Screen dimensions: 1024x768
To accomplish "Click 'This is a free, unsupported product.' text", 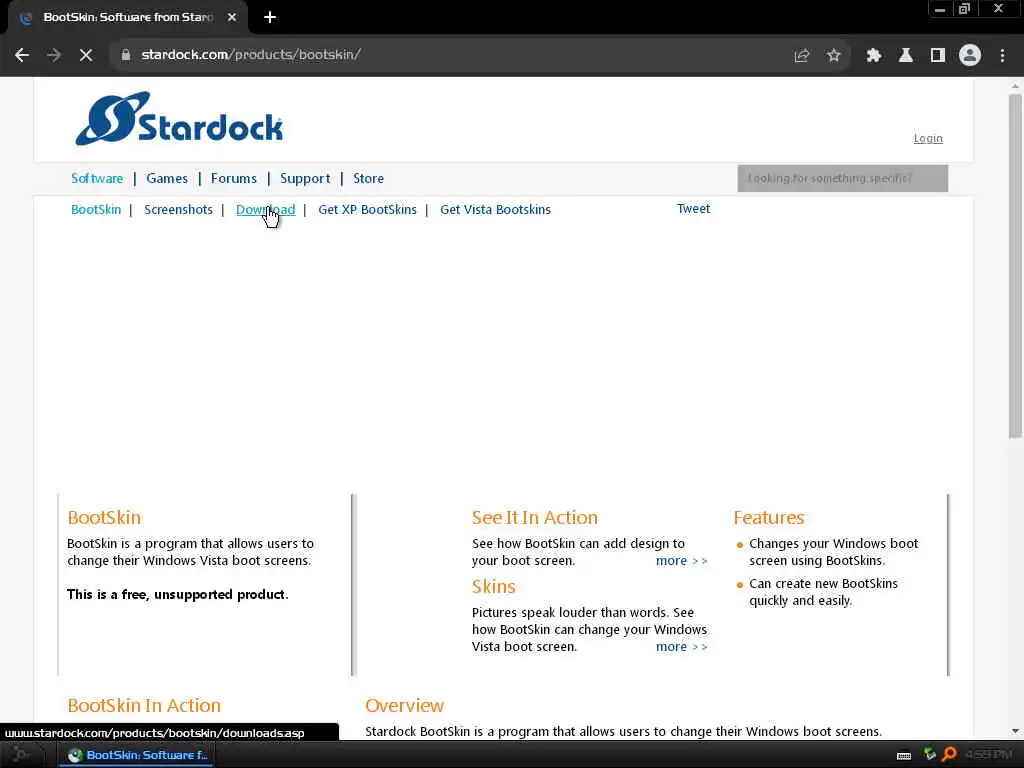I will click(x=178, y=595).
